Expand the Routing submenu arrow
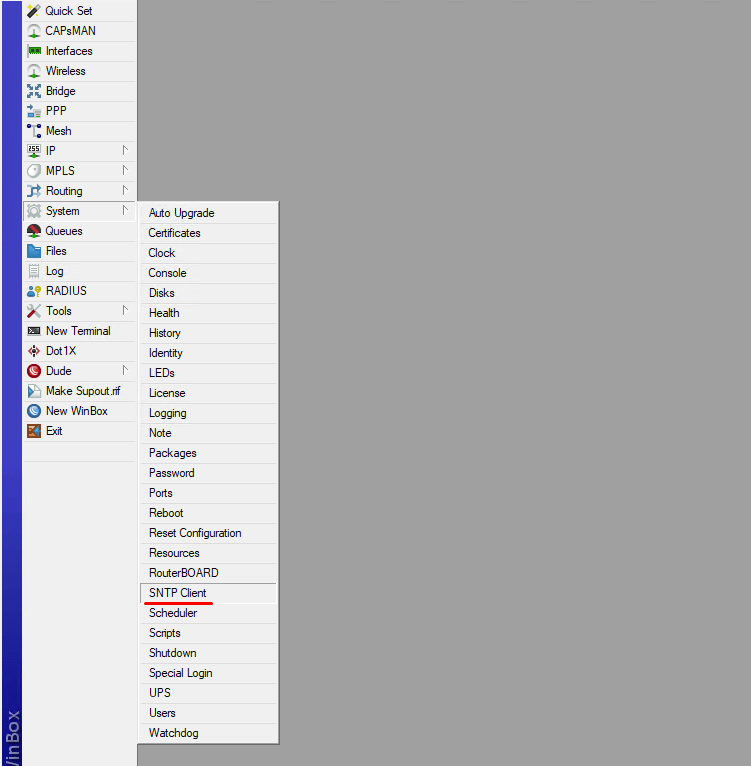751x766 pixels. 125,190
